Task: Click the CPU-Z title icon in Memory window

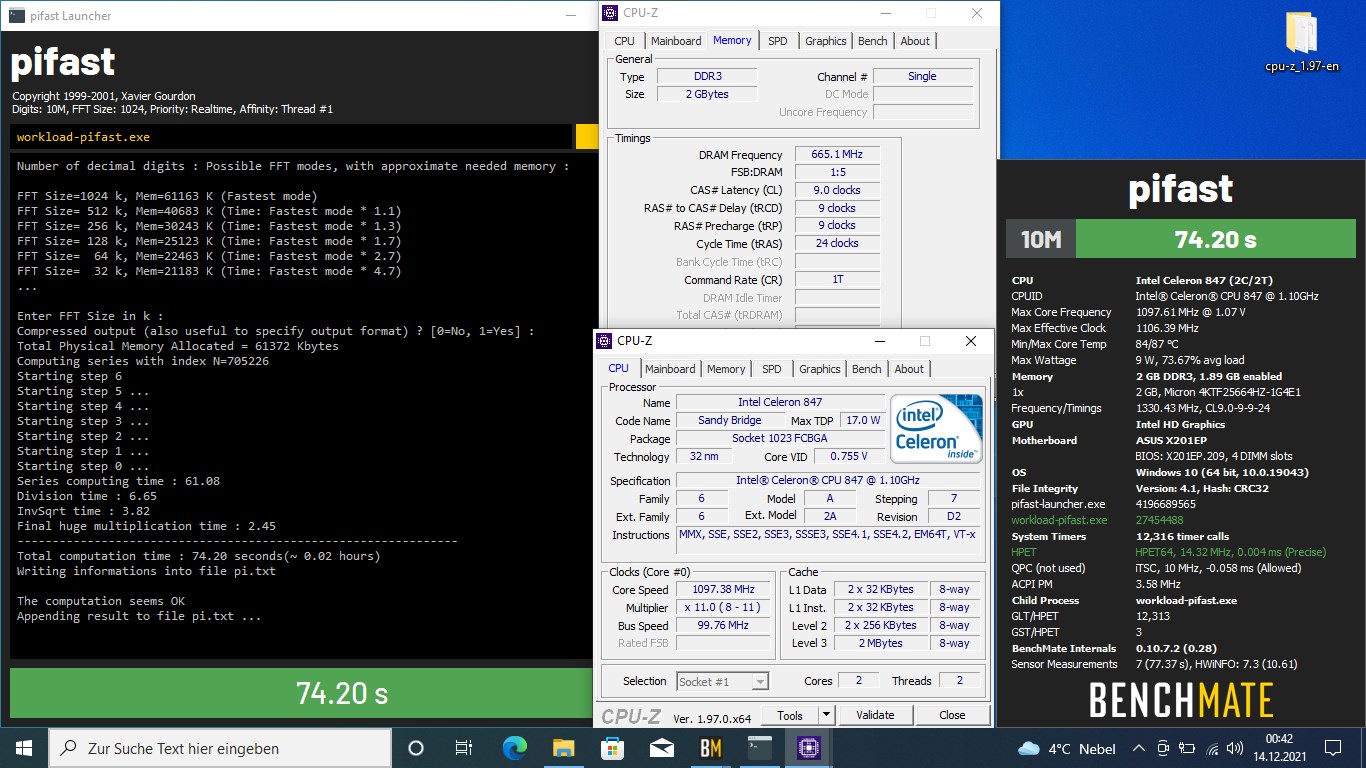Action: tap(610, 13)
